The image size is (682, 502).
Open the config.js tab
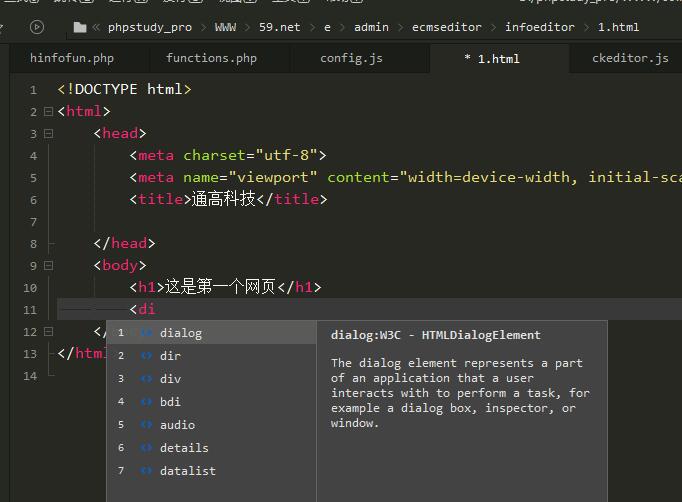point(351,58)
